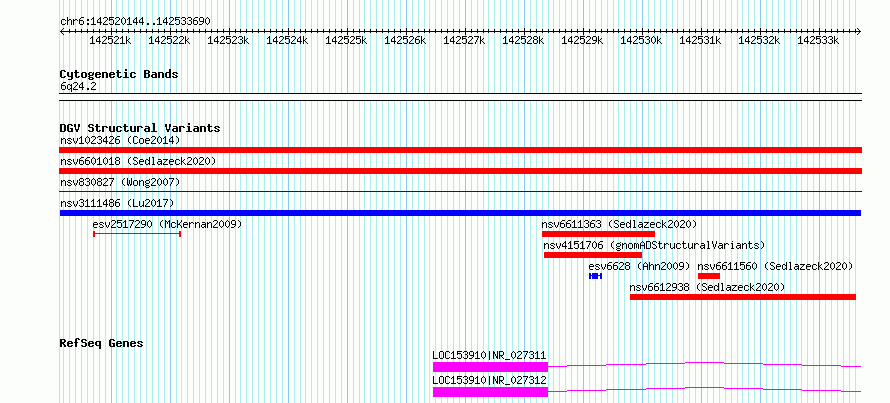The width and height of the screenshot is (890, 403).
Task: Open LOC153910|NR_027311 gene label
Action: [x=489, y=356]
